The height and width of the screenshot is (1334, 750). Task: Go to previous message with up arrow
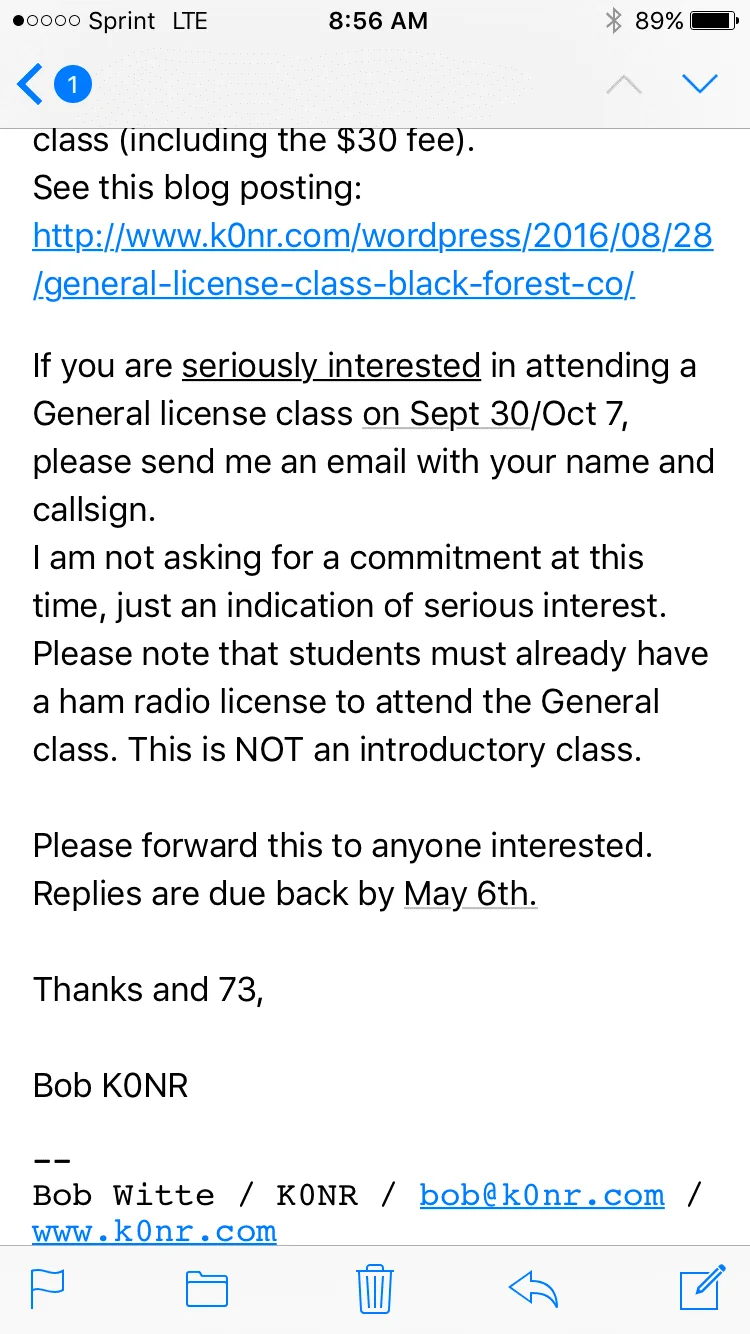click(x=624, y=84)
